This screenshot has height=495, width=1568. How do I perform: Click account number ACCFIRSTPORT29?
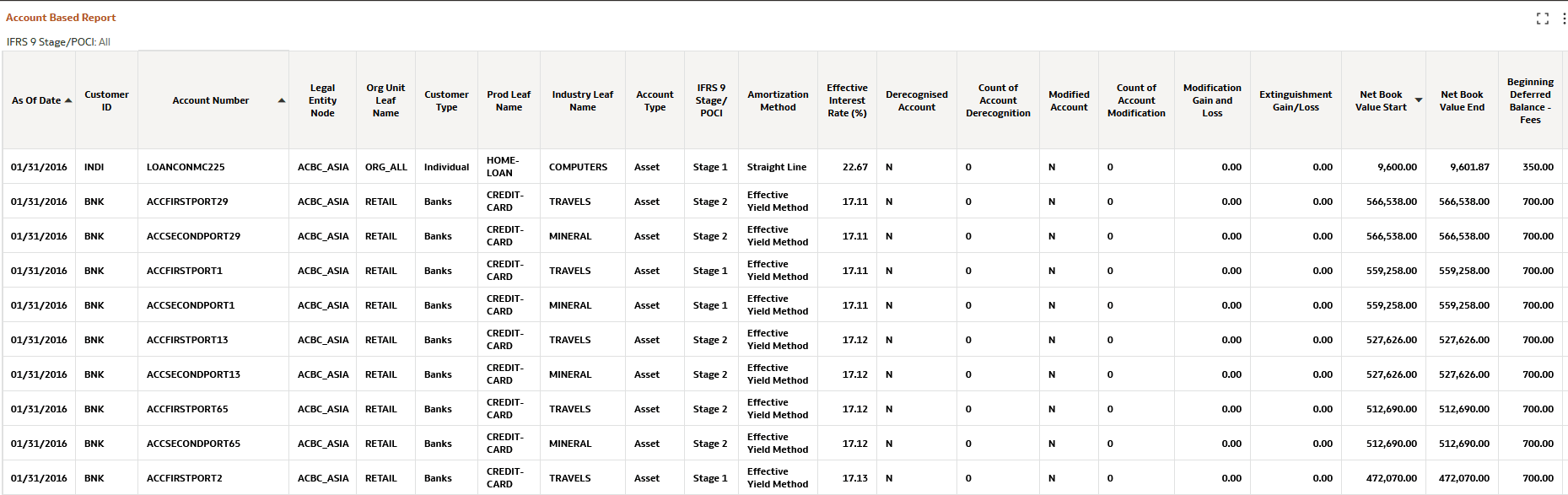187,202
